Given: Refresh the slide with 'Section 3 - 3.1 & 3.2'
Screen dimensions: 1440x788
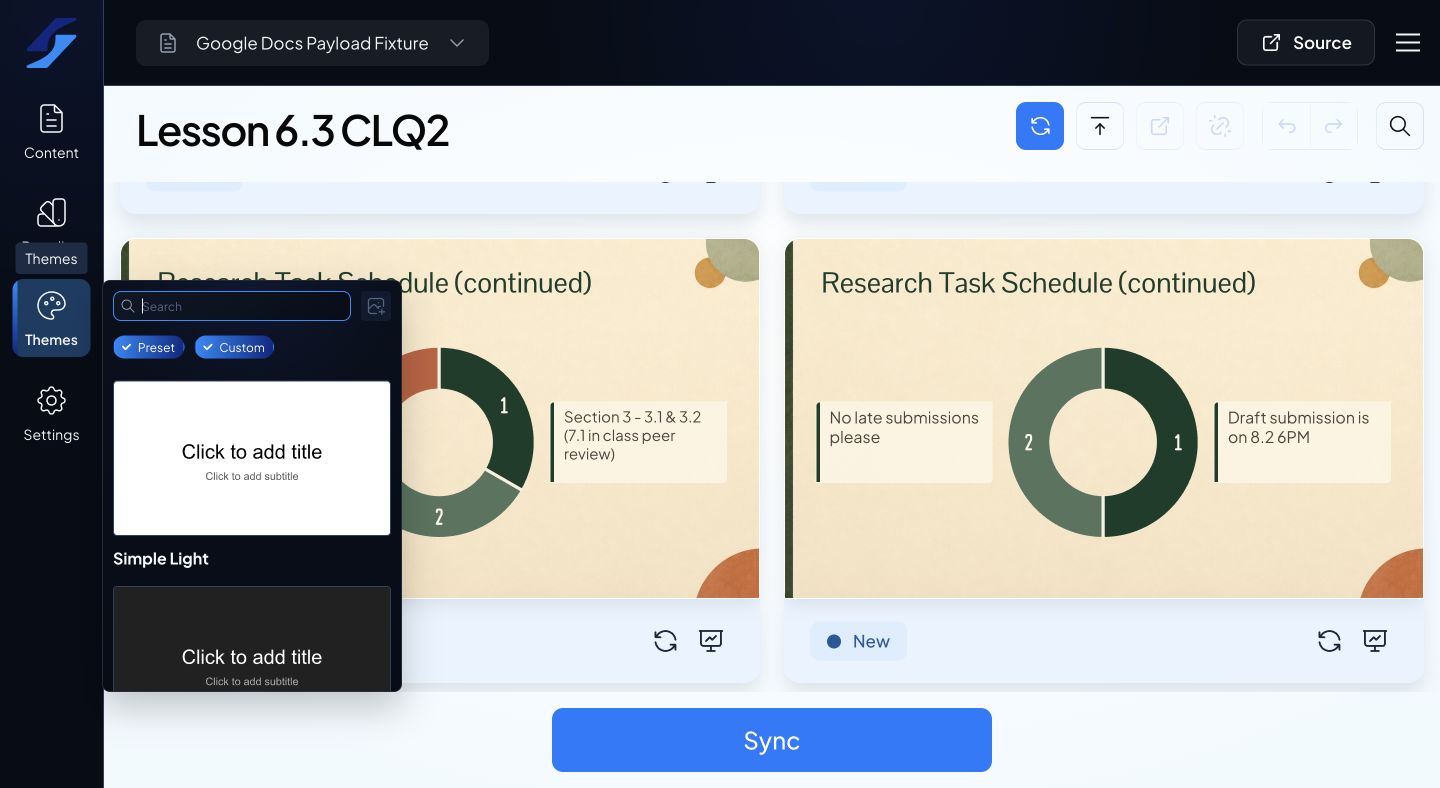Looking at the screenshot, I should click(666, 641).
